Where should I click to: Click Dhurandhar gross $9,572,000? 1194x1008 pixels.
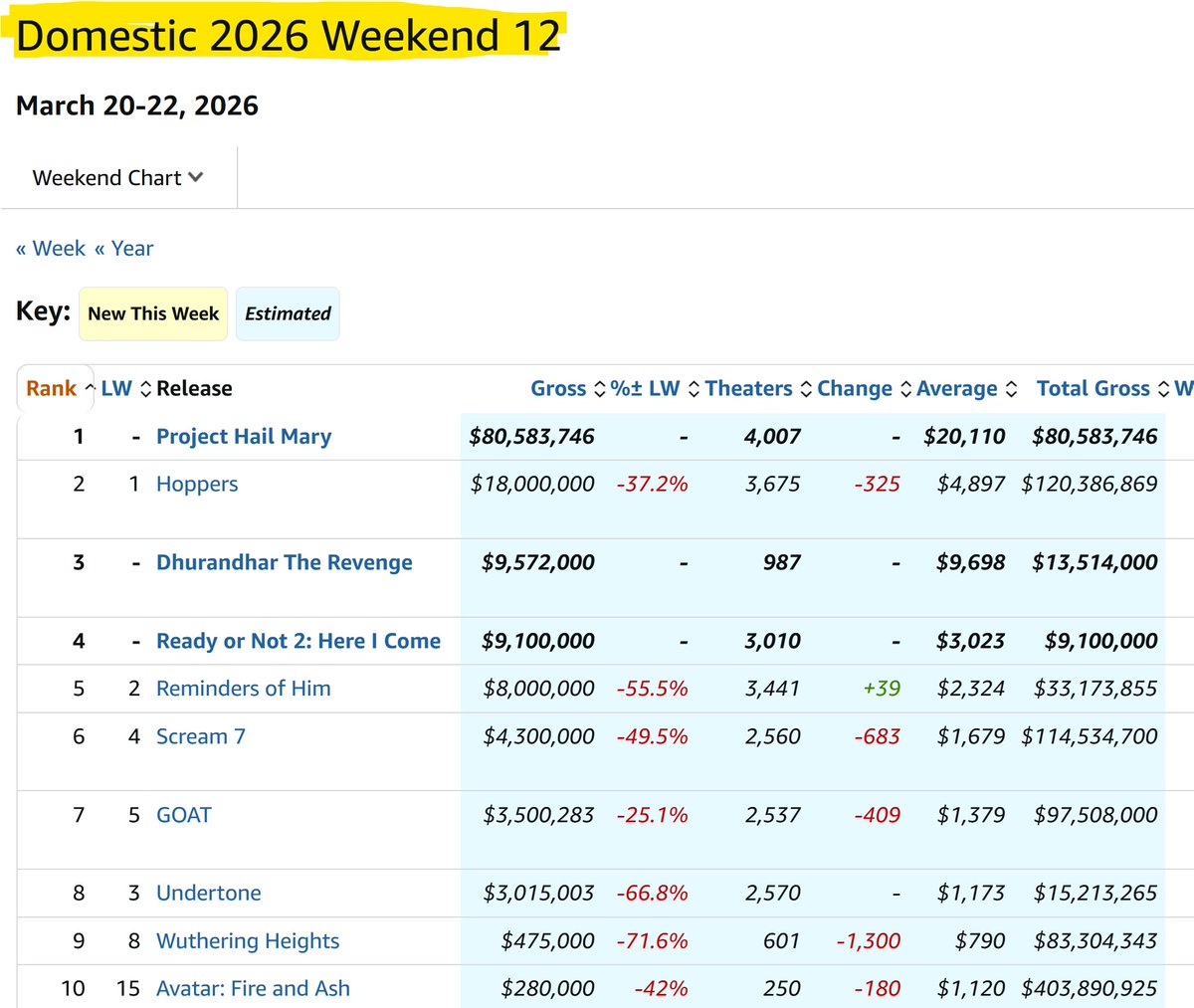tap(538, 563)
